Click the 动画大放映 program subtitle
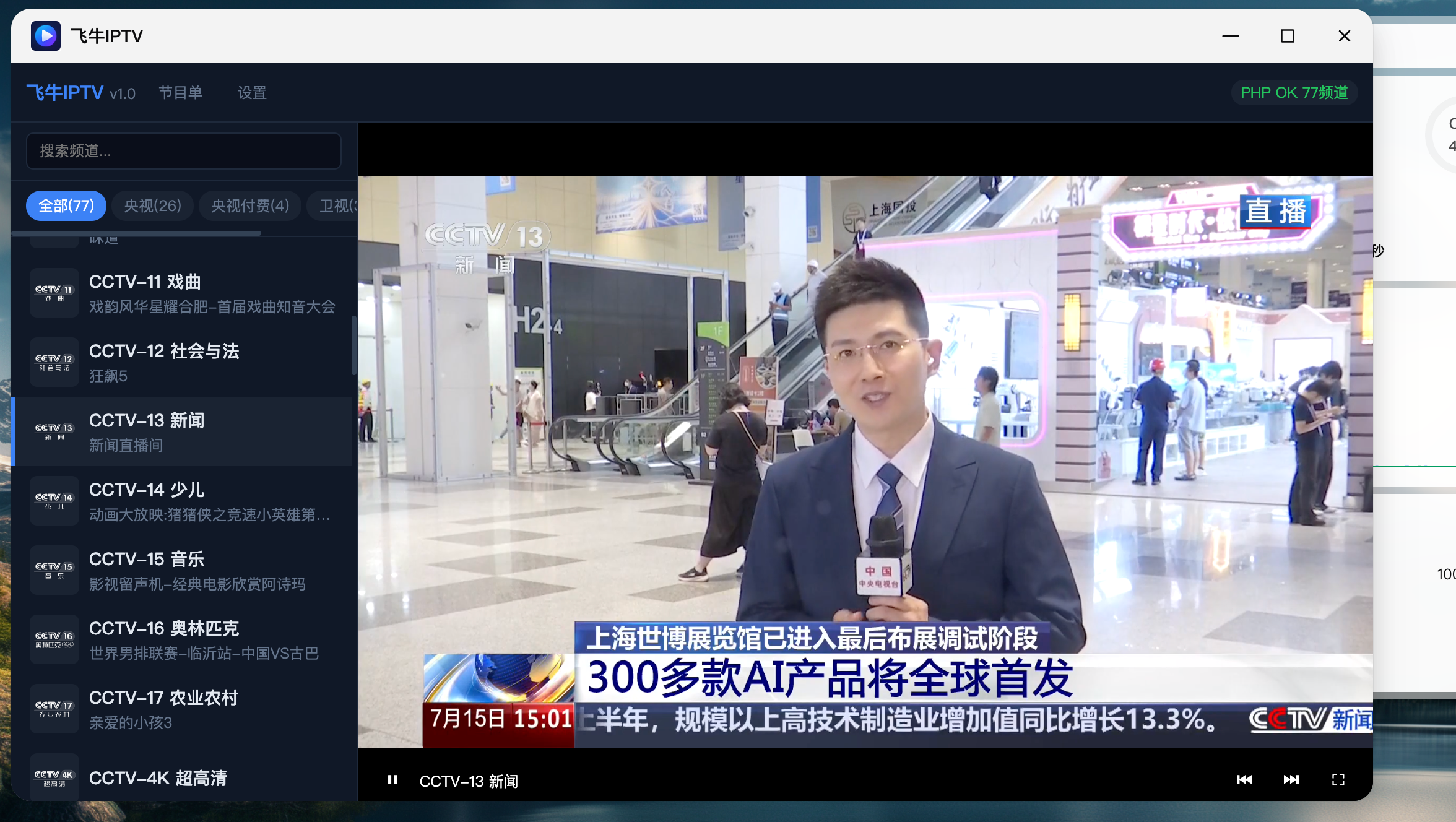 coord(210,515)
